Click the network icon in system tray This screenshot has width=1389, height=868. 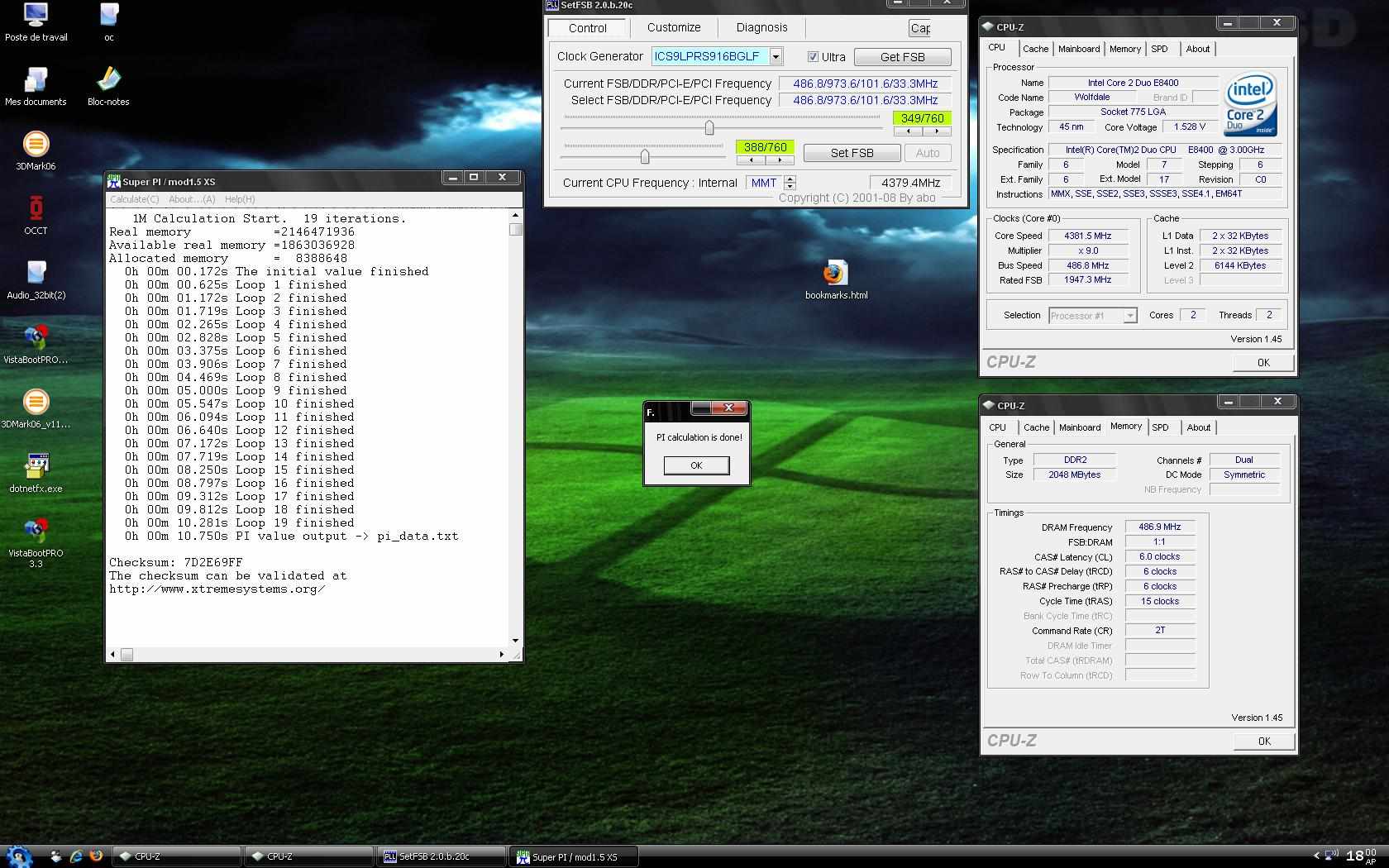click(x=1331, y=856)
